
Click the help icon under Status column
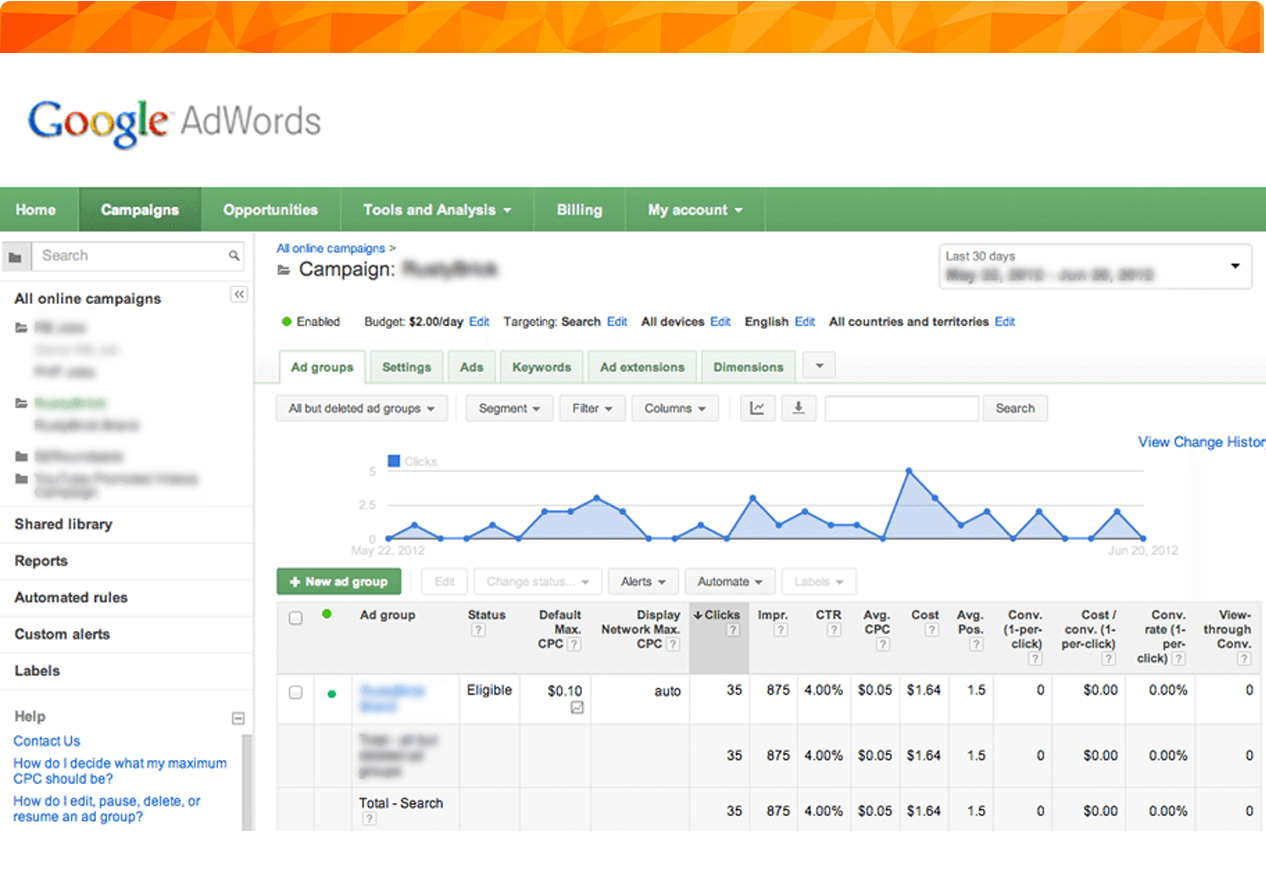coord(478,630)
